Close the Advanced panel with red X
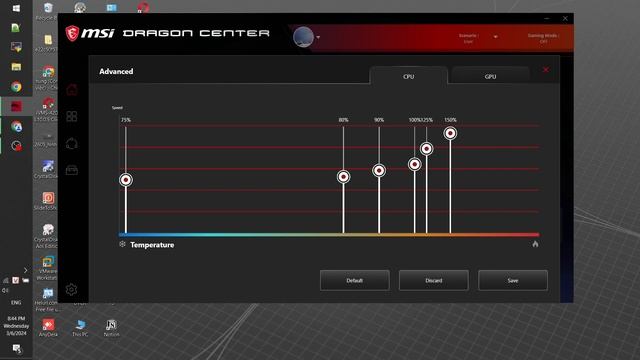Screen dimensions: 640x360 (546, 70)
